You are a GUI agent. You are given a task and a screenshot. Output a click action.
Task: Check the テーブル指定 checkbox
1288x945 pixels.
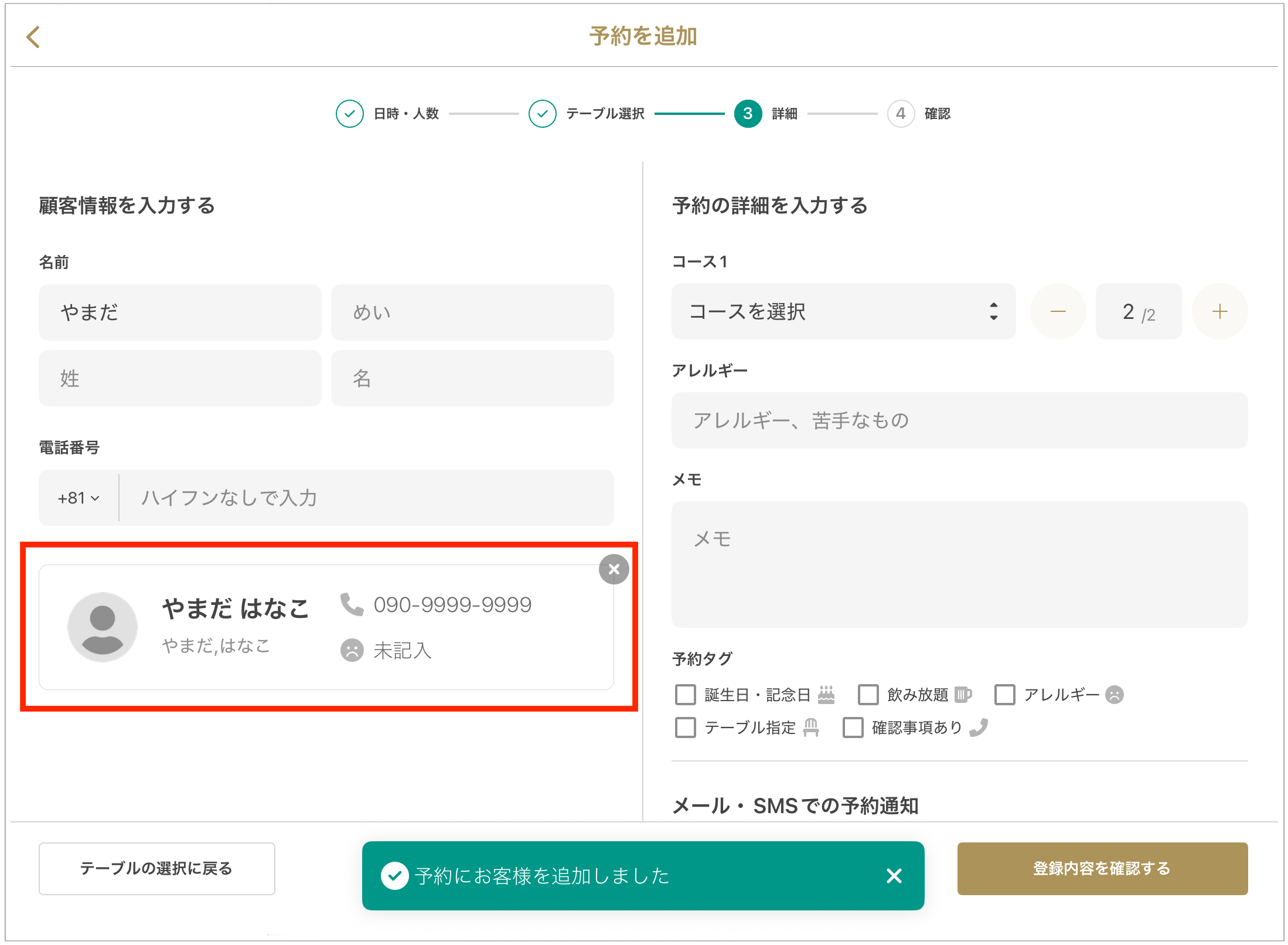click(686, 728)
